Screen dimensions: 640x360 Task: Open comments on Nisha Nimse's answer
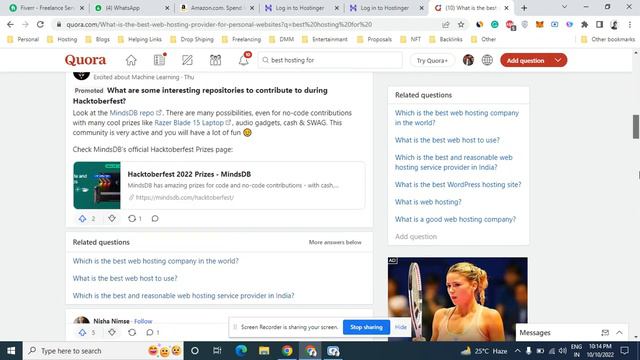point(150,333)
